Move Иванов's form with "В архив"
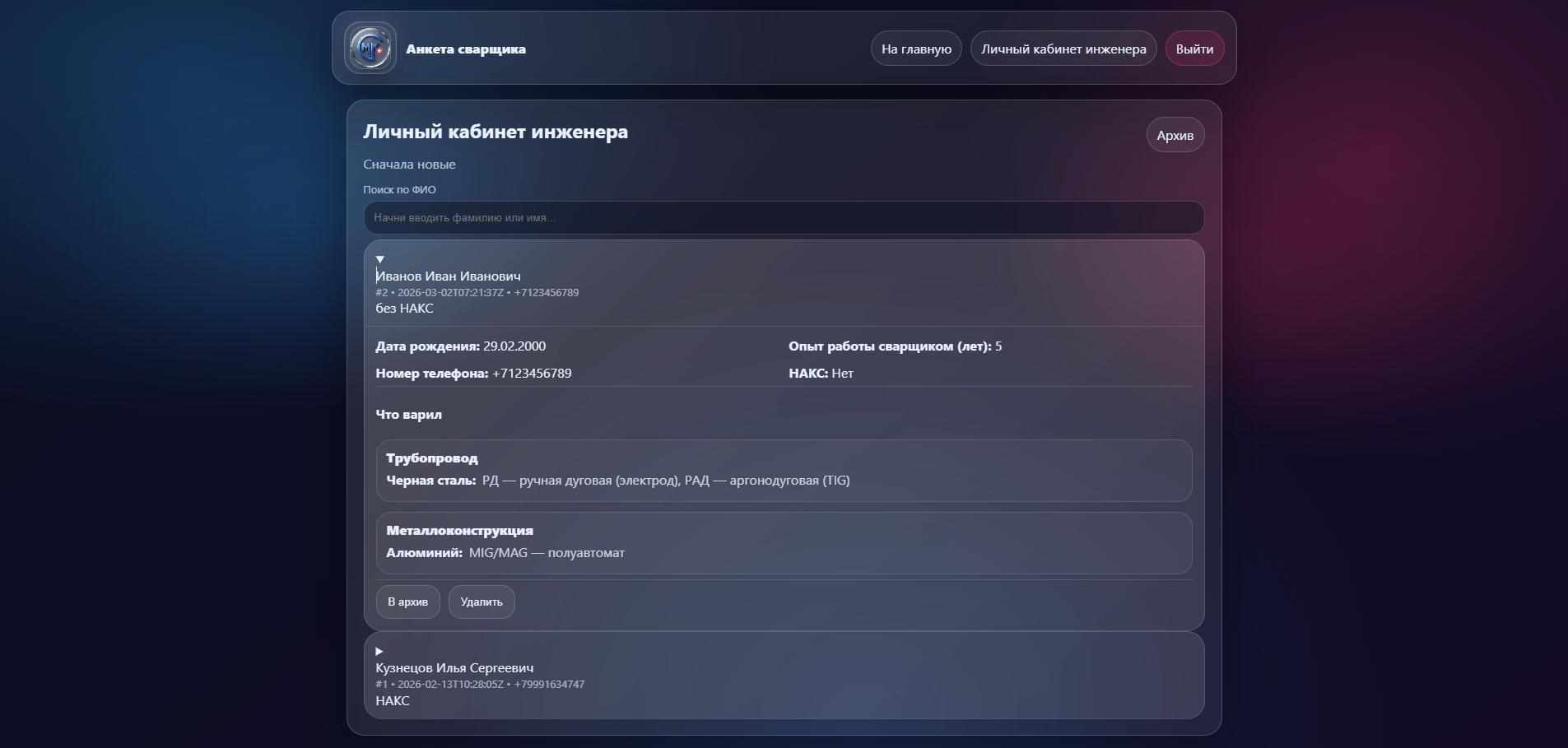The image size is (1568, 748). pyautogui.click(x=407, y=602)
